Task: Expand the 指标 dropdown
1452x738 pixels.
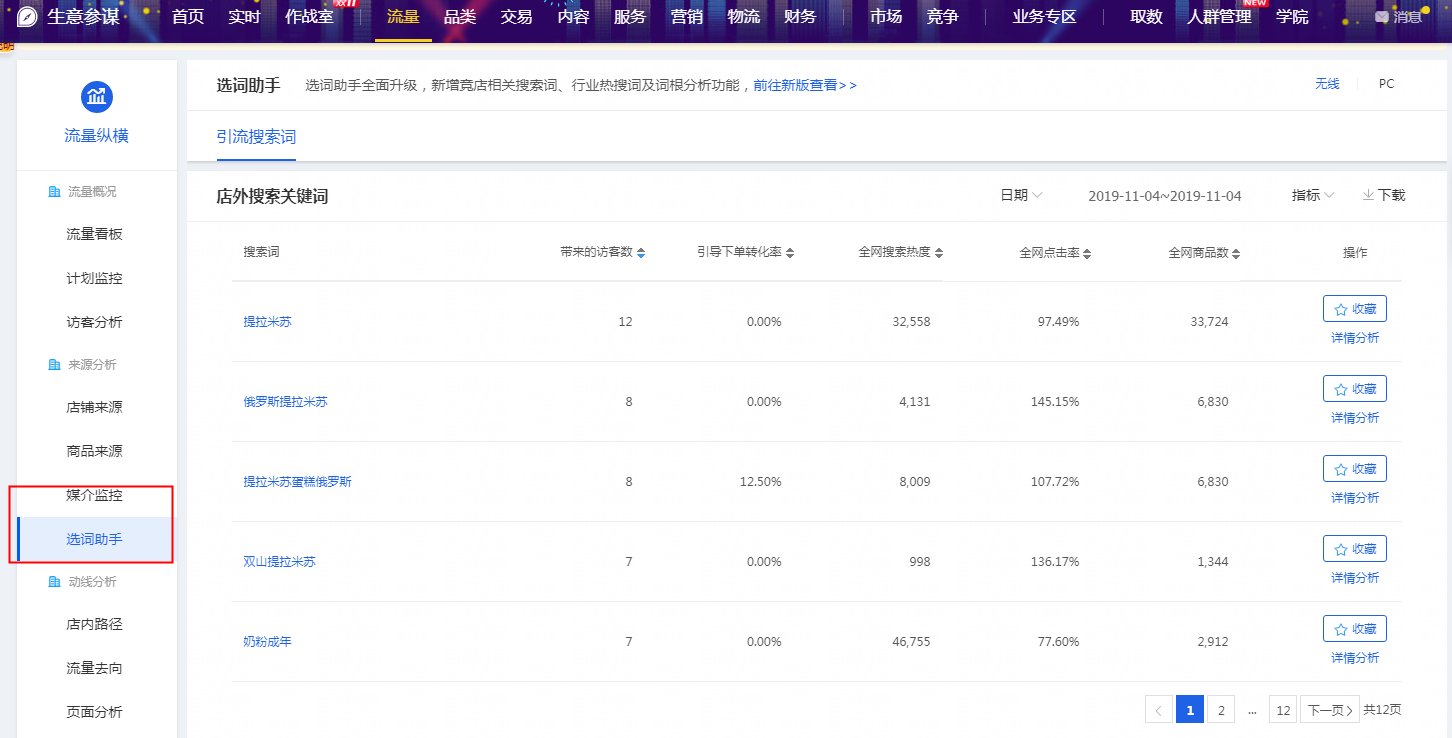Action: pos(1312,195)
